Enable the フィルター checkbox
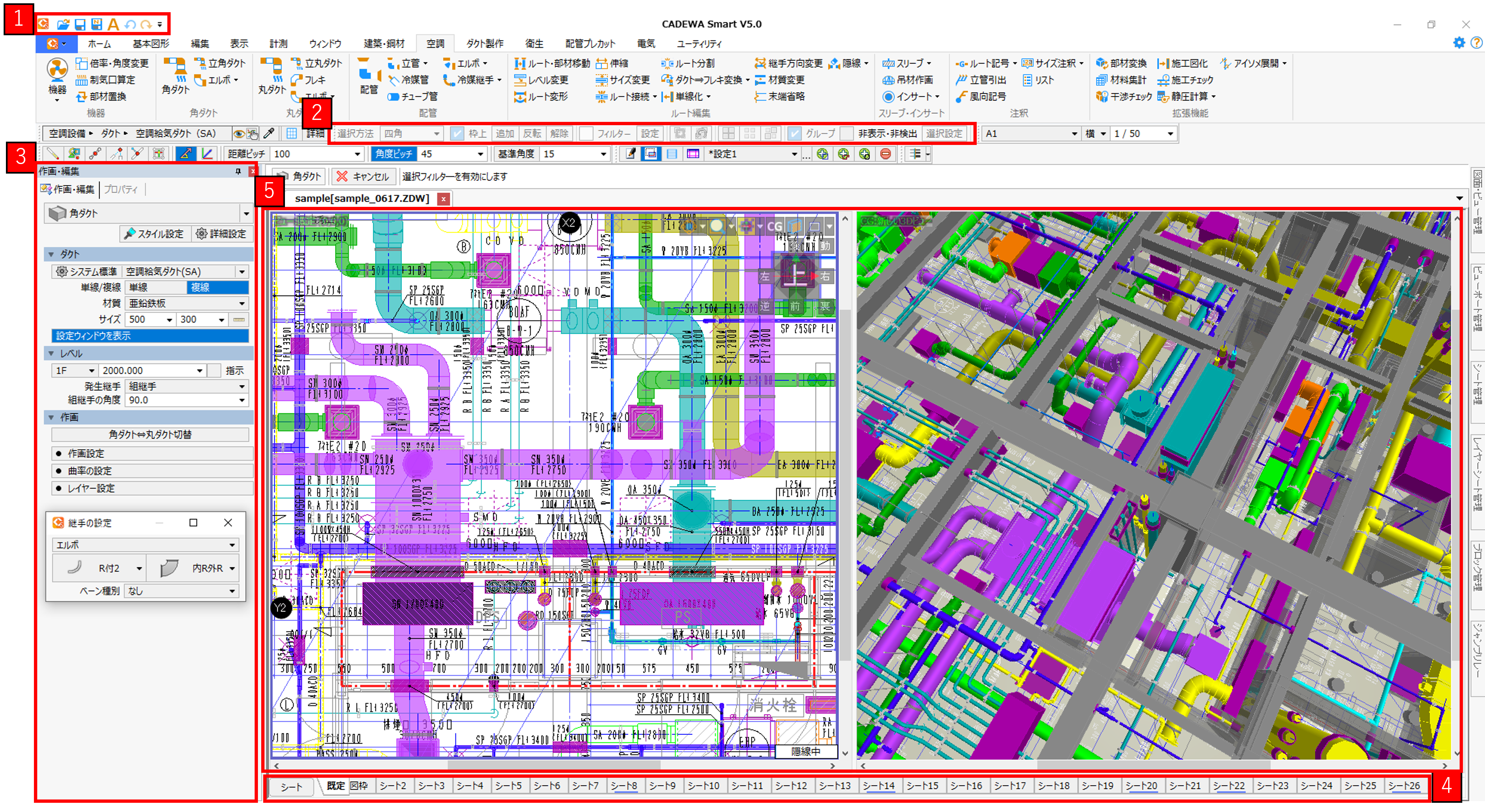This screenshot has width=1485, height=812. [586, 134]
